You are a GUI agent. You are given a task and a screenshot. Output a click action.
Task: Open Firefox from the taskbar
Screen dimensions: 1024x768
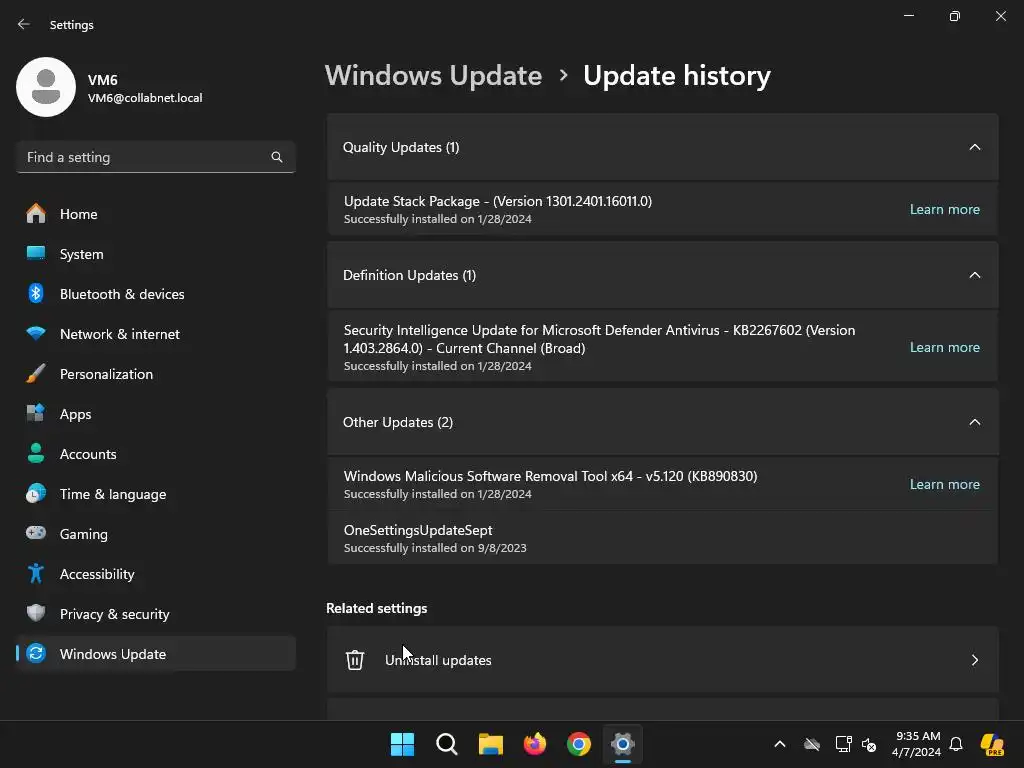pyautogui.click(x=535, y=744)
